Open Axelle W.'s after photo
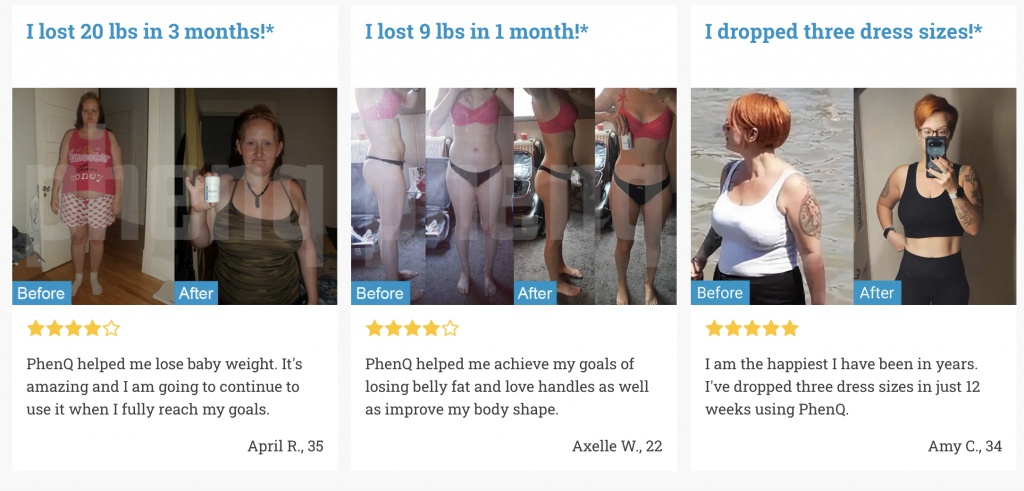Viewport: 1024px width, 491px height. pos(595,196)
